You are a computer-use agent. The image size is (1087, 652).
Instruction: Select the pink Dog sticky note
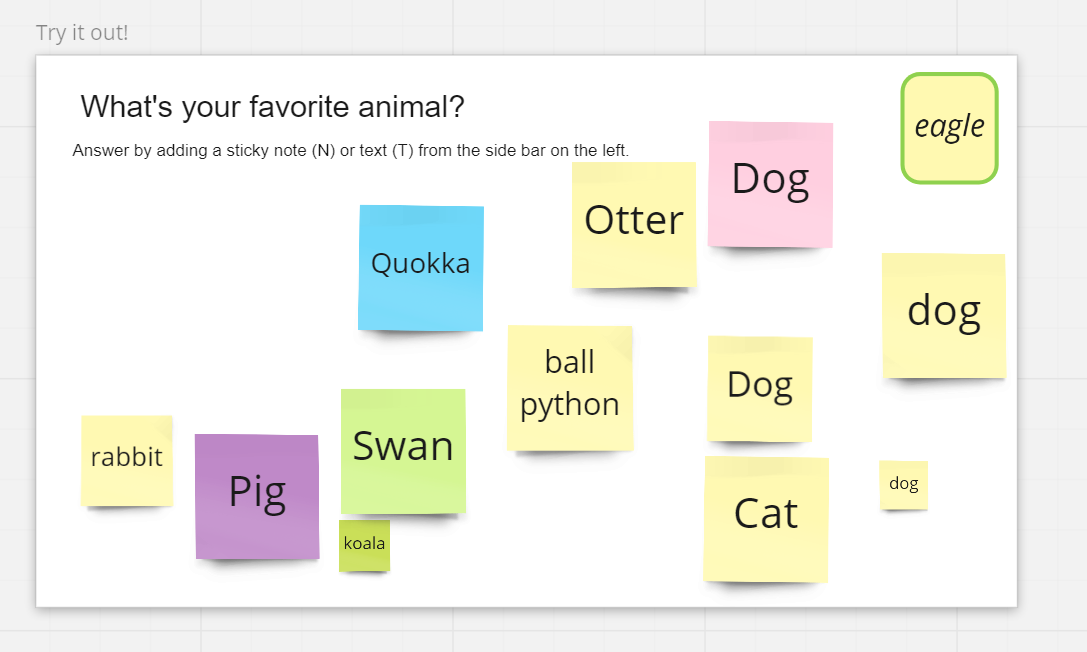[770, 184]
